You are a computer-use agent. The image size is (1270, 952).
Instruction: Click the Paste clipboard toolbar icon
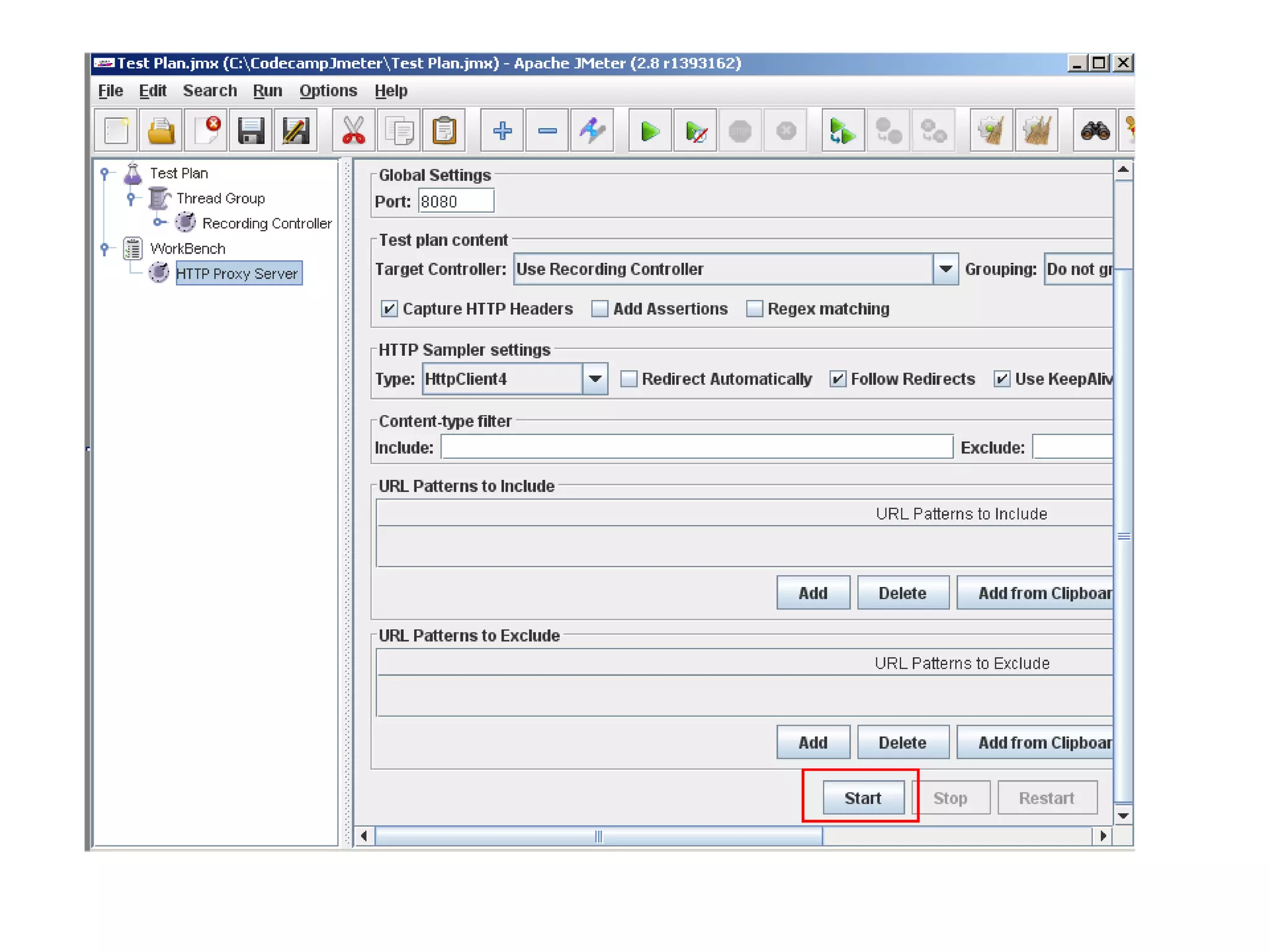tap(444, 131)
